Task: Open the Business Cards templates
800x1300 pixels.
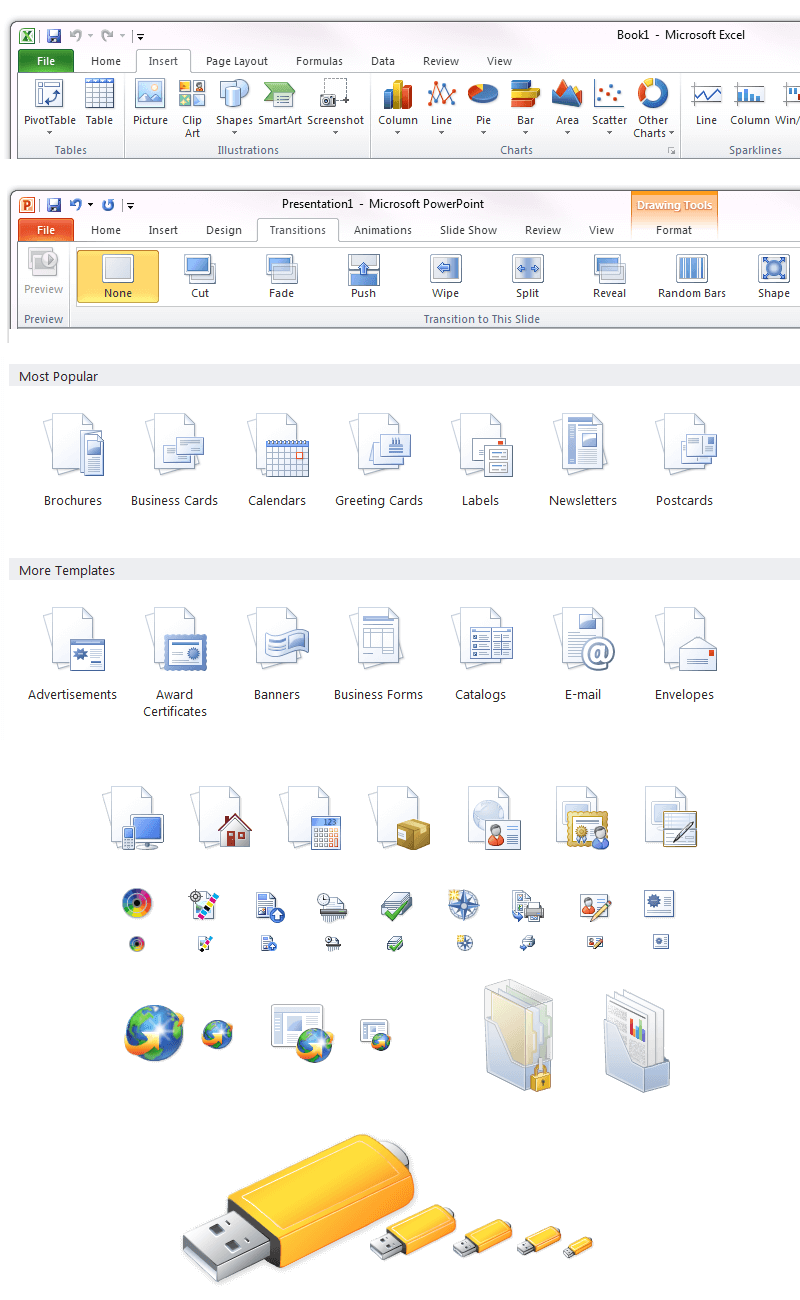Action: [x=175, y=459]
